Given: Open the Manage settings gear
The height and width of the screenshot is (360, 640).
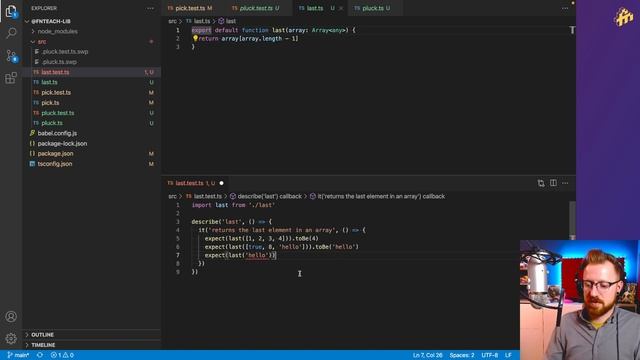Looking at the screenshot, I should 11,338.
